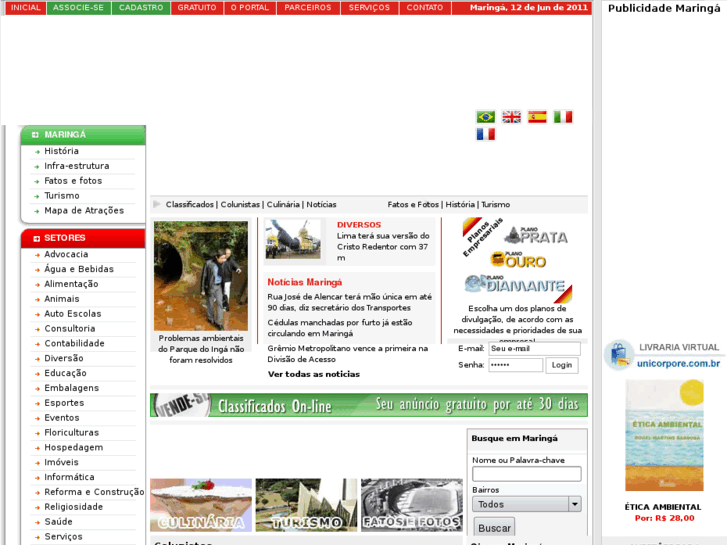Open the Rua José de Alencar news headline
This screenshot has height=545, width=727.
pos(350,302)
